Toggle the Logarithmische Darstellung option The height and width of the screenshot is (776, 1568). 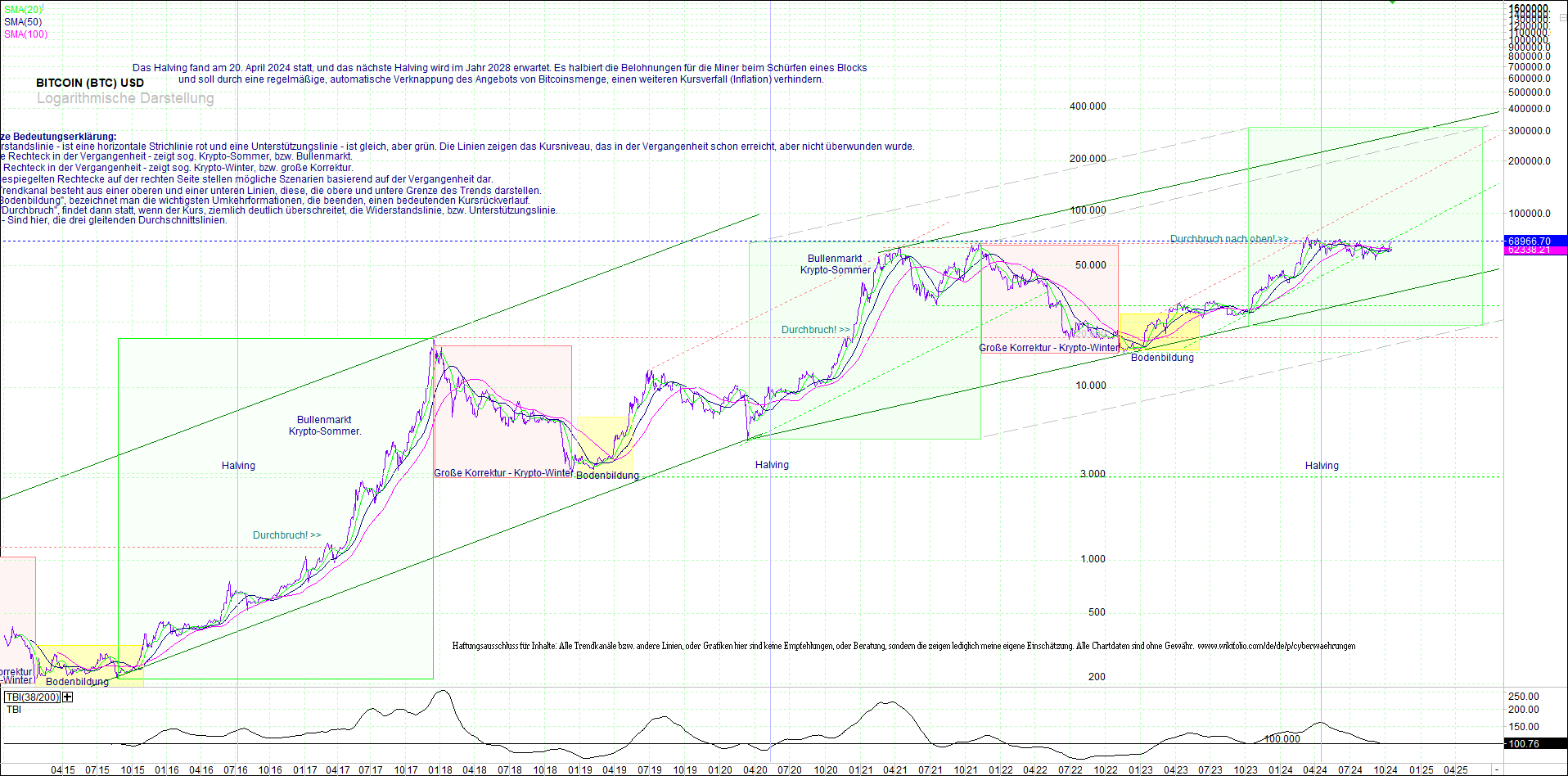125,97
